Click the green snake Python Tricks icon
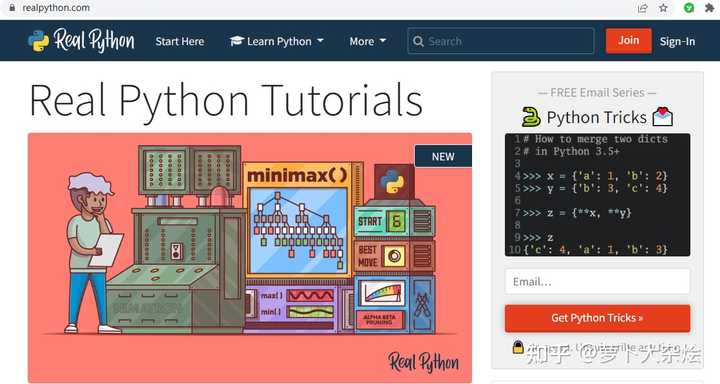This screenshot has height=384, width=720. tap(531, 117)
